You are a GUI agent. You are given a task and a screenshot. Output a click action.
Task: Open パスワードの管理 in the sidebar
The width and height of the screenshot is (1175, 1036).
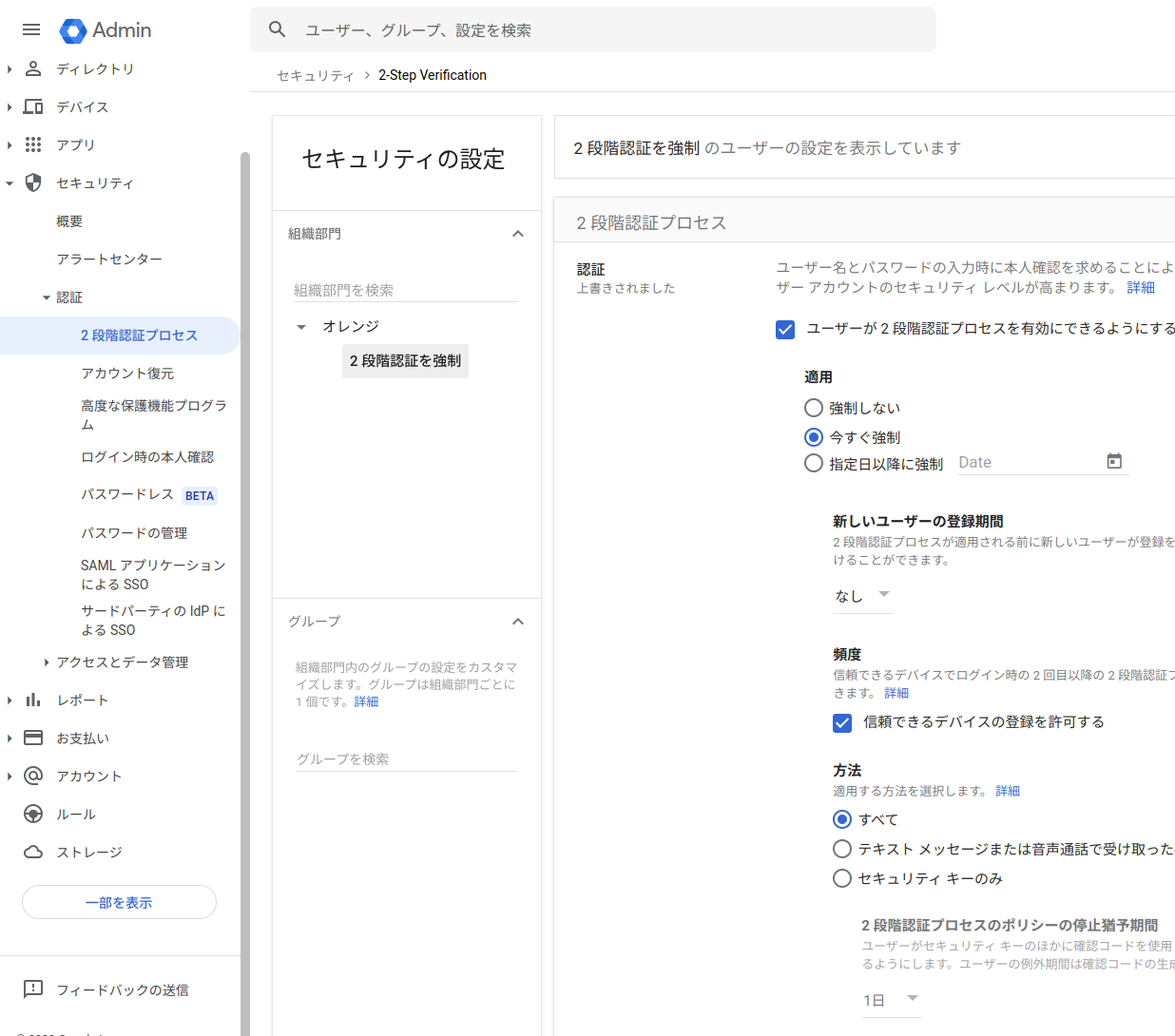tap(134, 533)
